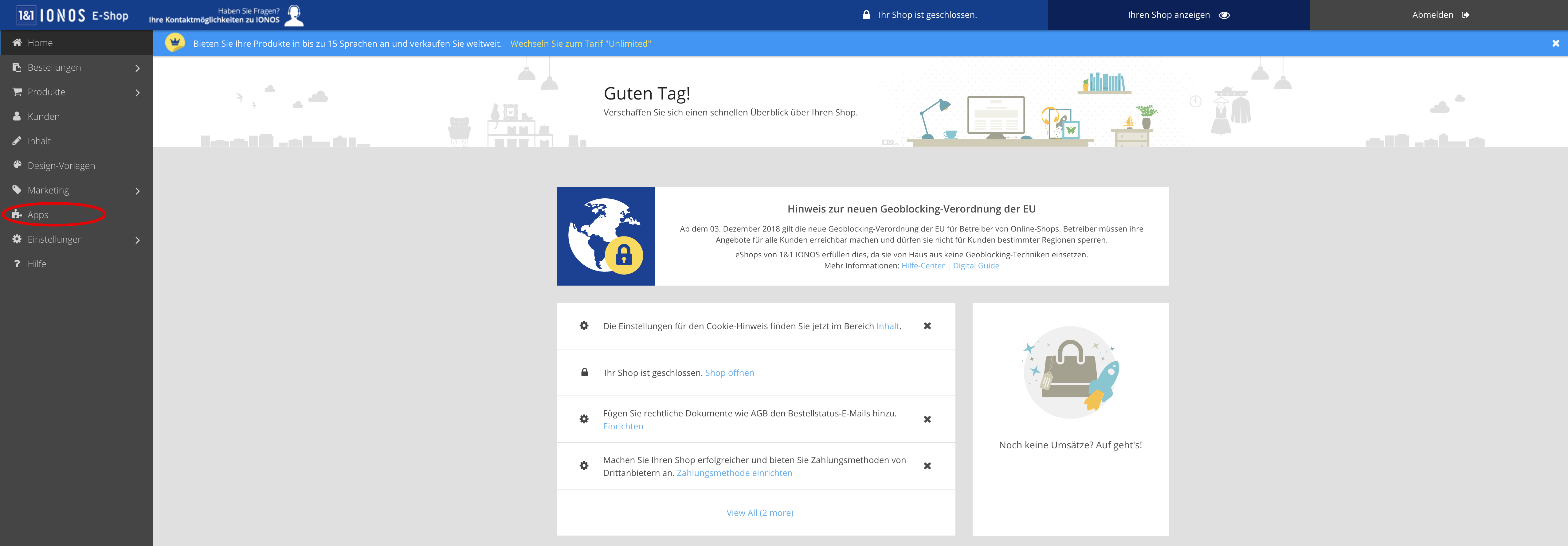This screenshot has width=1568, height=546.
Task: Click the Shop öffnen link
Action: tap(729, 372)
